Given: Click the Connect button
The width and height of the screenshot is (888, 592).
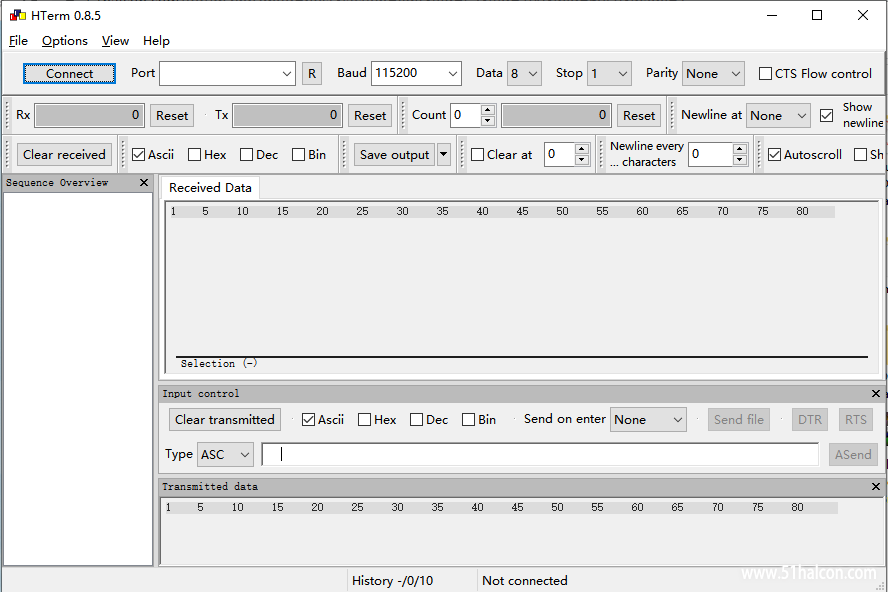Looking at the screenshot, I should (x=69, y=74).
